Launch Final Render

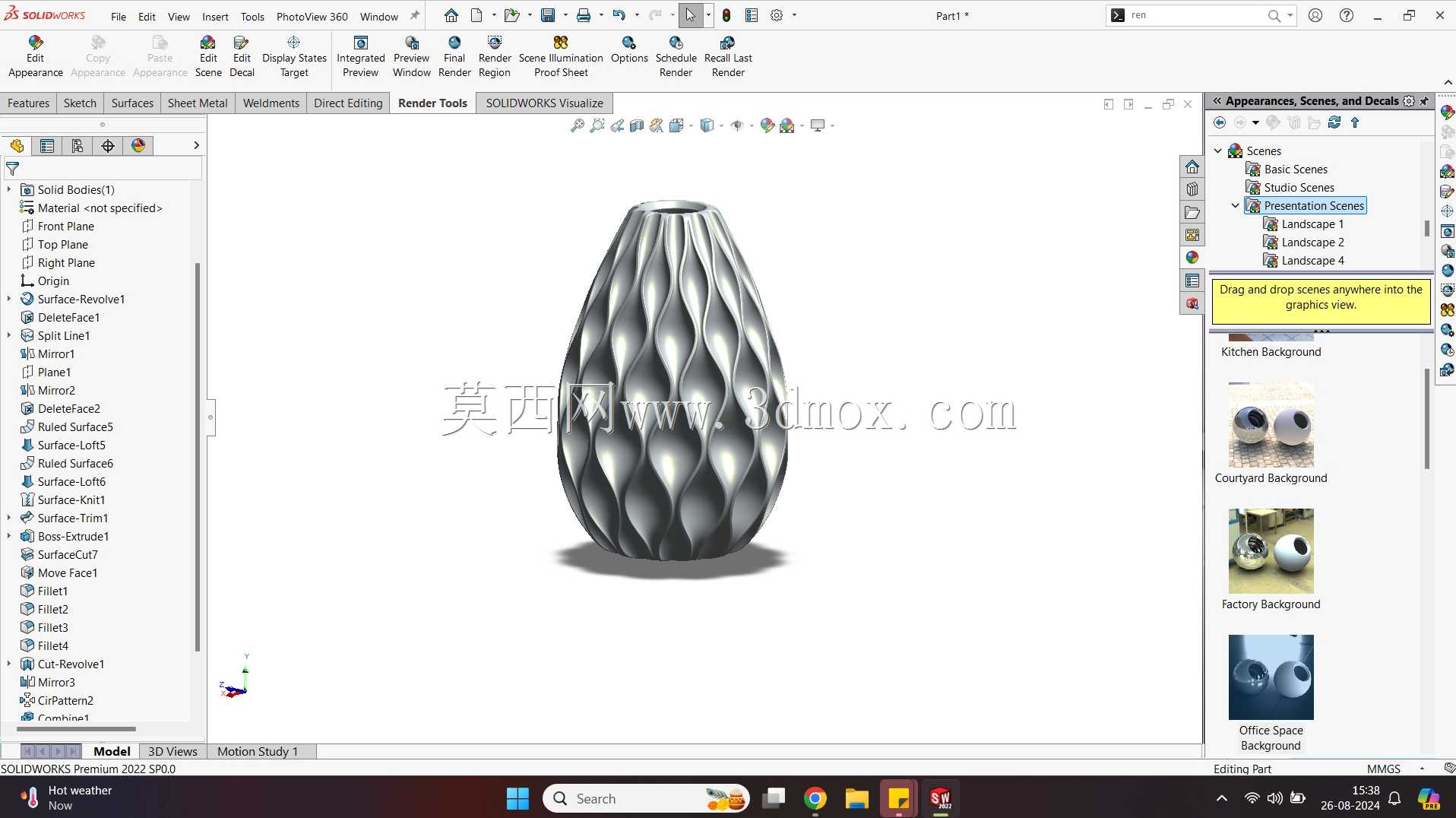[x=454, y=57]
